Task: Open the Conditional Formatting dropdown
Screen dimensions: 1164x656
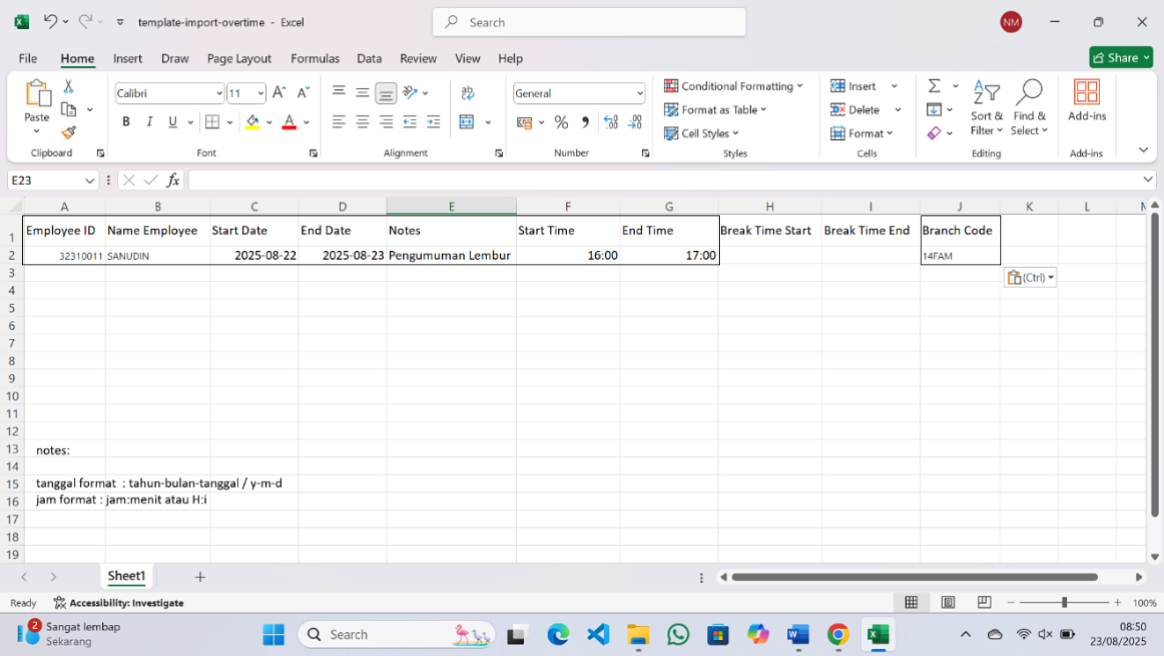Action: (734, 86)
